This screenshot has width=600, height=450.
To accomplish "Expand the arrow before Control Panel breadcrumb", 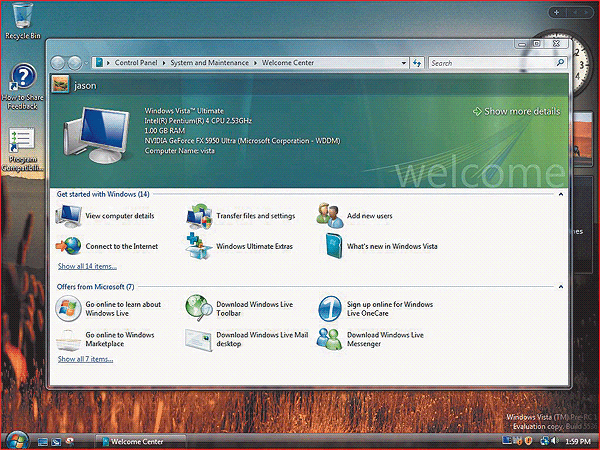I will pos(108,63).
